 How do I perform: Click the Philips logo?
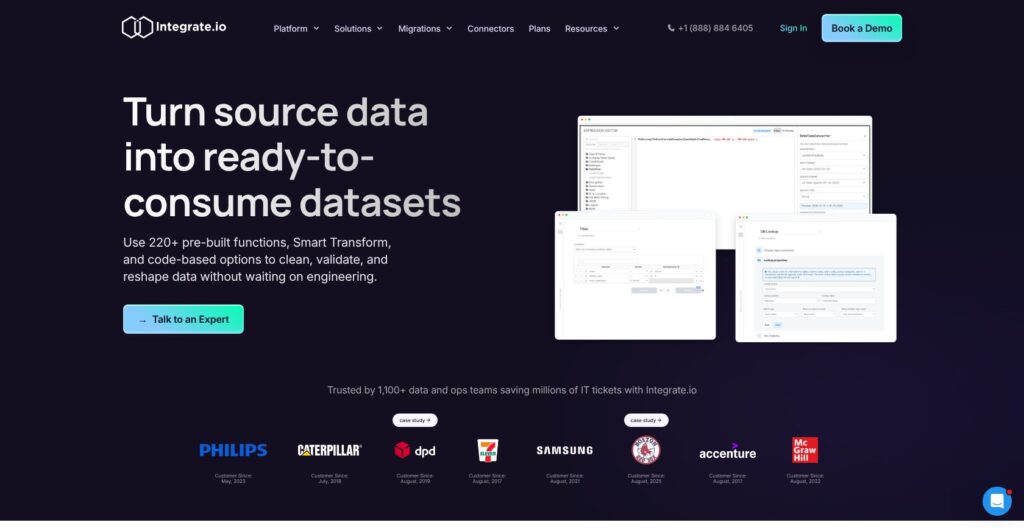coord(233,450)
